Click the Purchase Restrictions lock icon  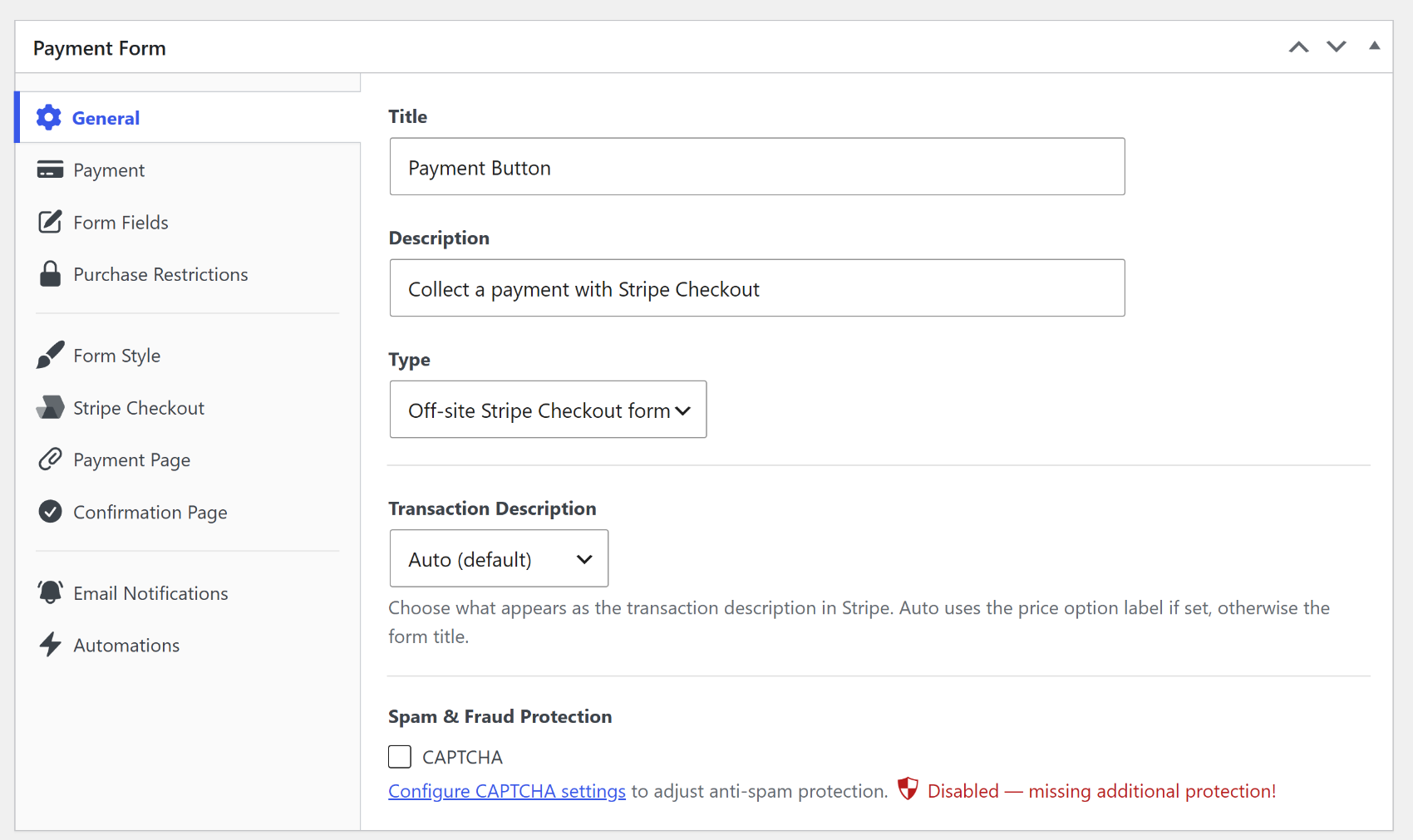[x=50, y=274]
